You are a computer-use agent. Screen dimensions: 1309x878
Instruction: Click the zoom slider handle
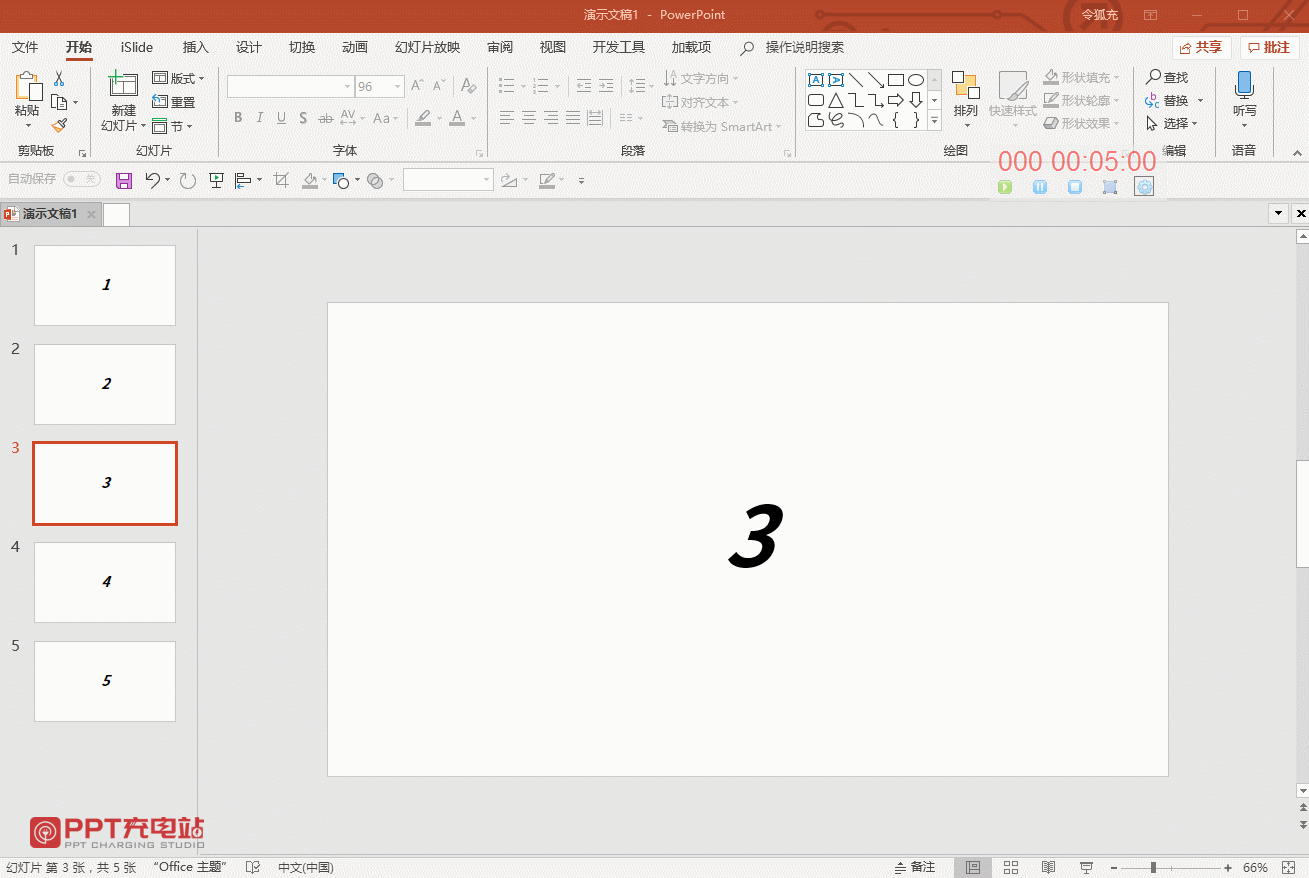(x=1153, y=867)
